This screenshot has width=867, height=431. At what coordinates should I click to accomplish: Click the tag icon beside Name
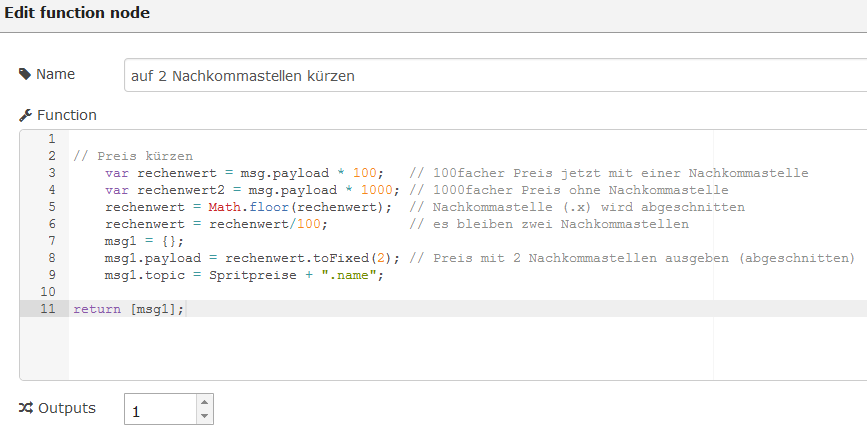(25, 74)
